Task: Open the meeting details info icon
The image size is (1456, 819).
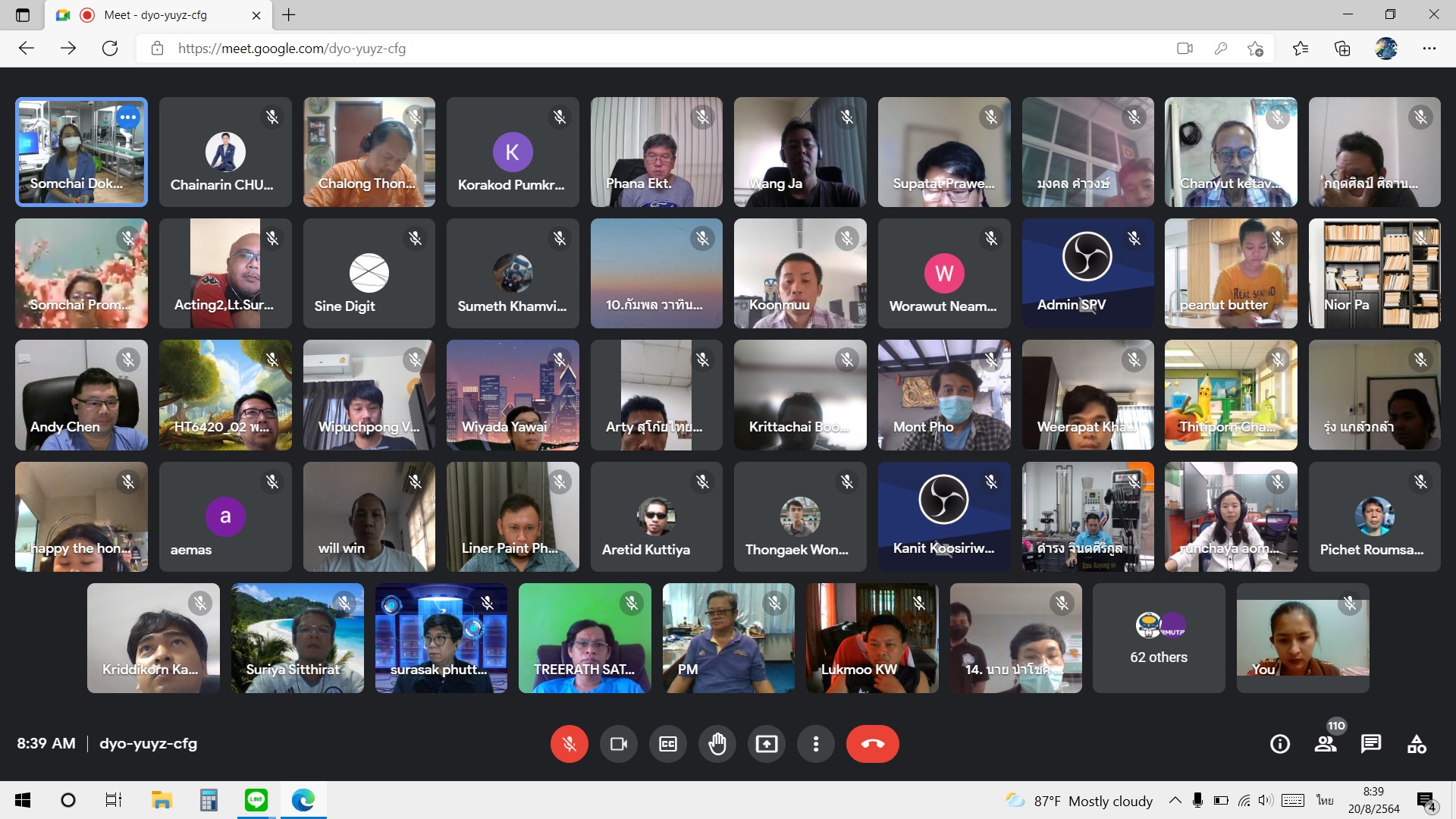Action: point(1279,744)
